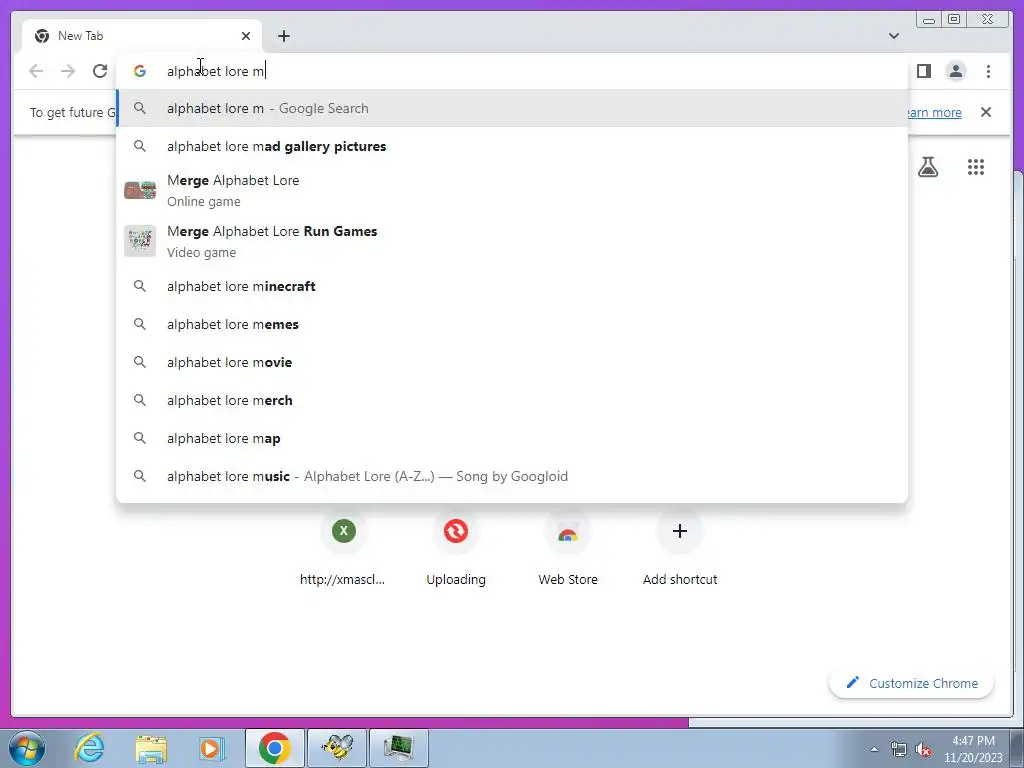Select Merge Alphabet Lore online game suggestion
1024x768 pixels.
tap(512, 191)
